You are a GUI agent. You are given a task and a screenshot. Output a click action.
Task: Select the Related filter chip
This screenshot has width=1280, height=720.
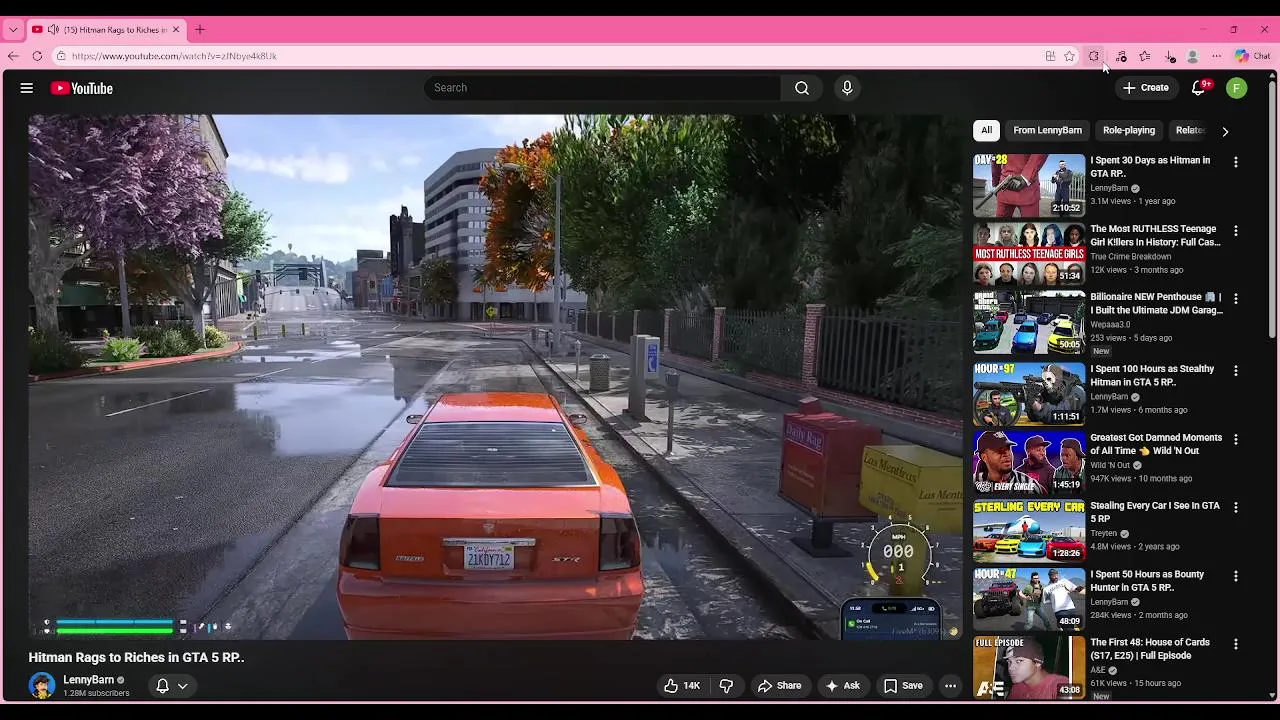tap(1190, 130)
